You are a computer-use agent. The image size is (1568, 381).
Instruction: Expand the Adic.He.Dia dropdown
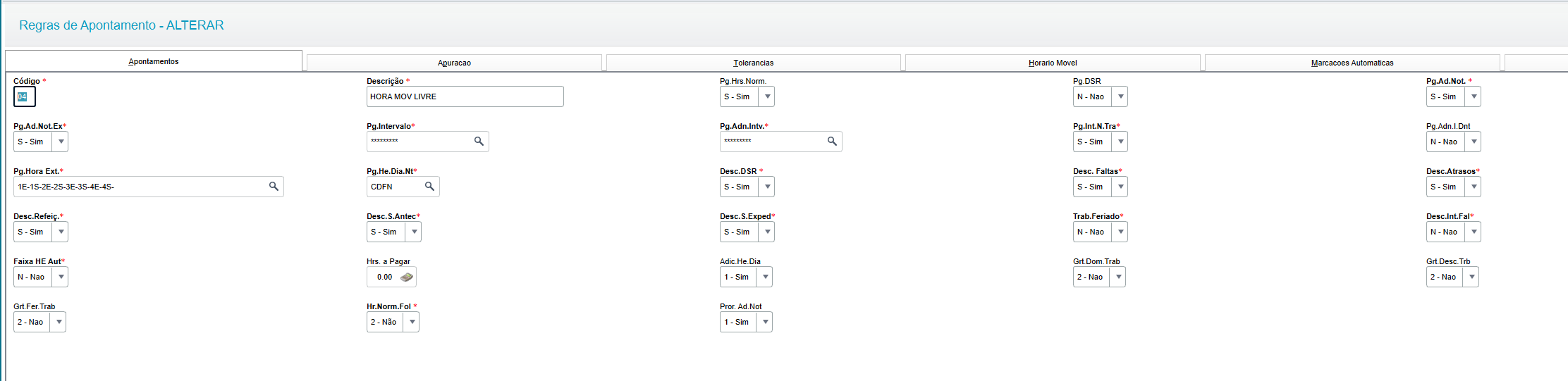765,277
